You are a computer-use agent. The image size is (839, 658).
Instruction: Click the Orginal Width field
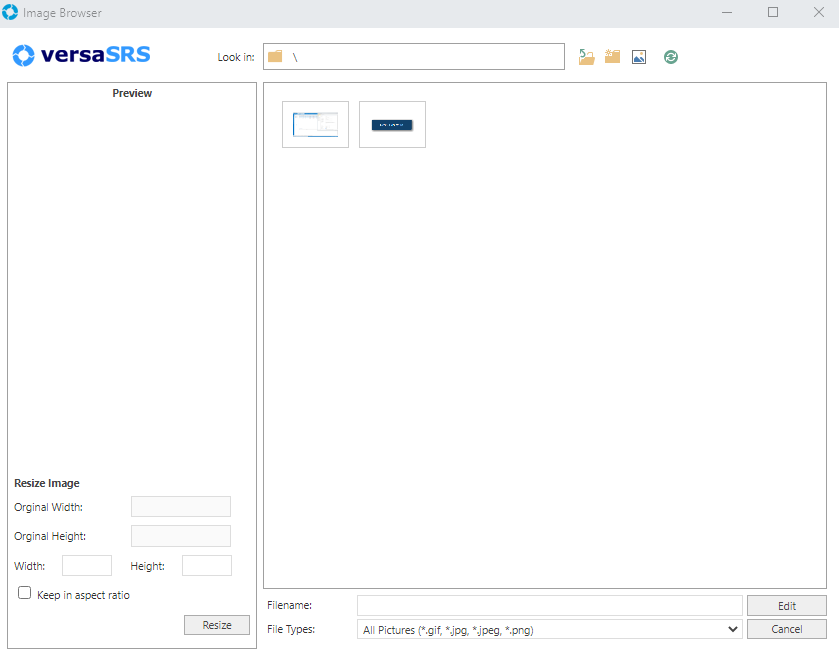click(x=181, y=507)
